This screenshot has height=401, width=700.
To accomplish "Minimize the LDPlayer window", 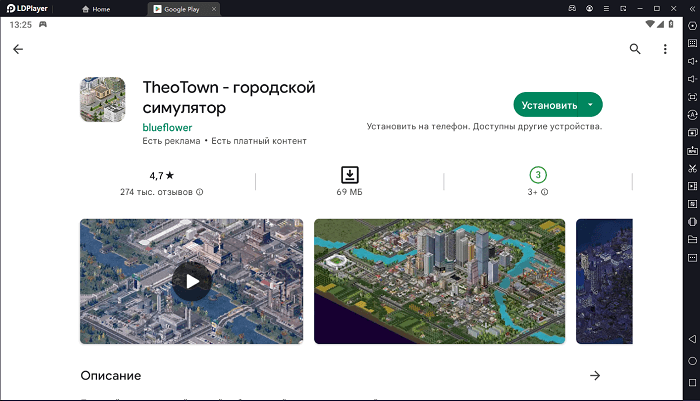I will [x=640, y=8].
